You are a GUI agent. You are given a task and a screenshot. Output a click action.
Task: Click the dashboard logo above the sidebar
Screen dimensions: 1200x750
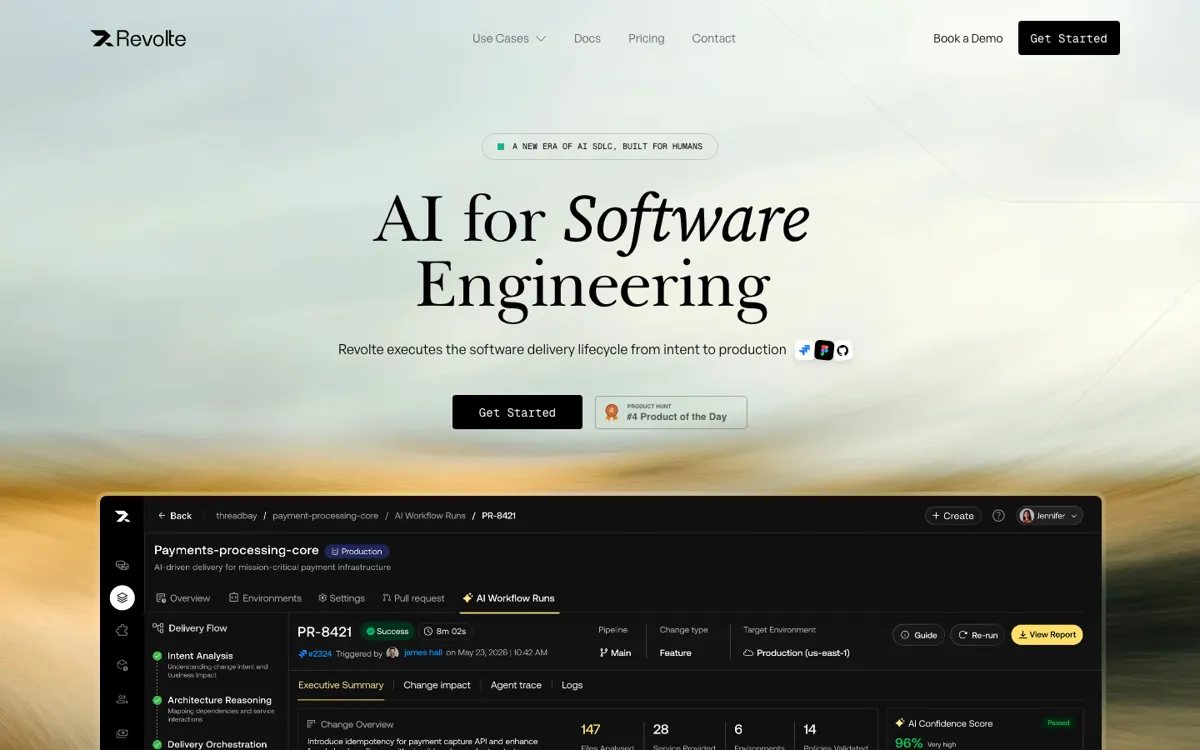point(122,516)
